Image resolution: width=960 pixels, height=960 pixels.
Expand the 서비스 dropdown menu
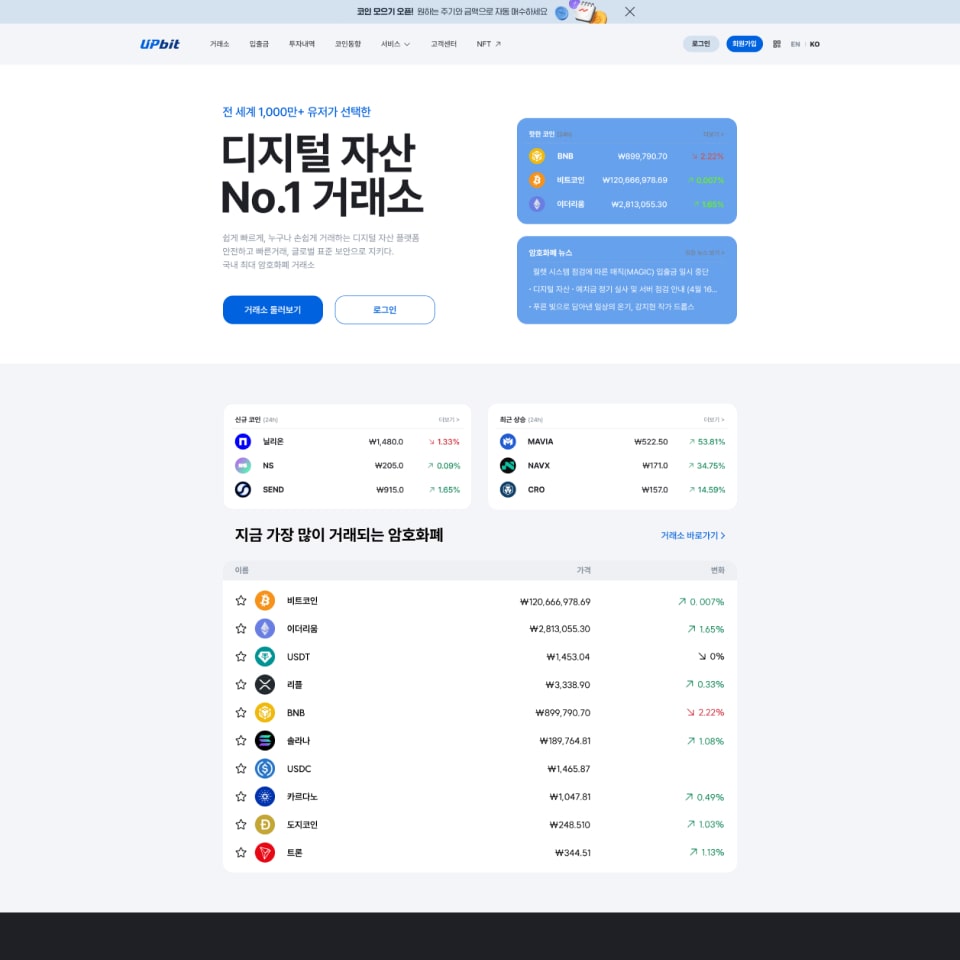pyautogui.click(x=396, y=44)
